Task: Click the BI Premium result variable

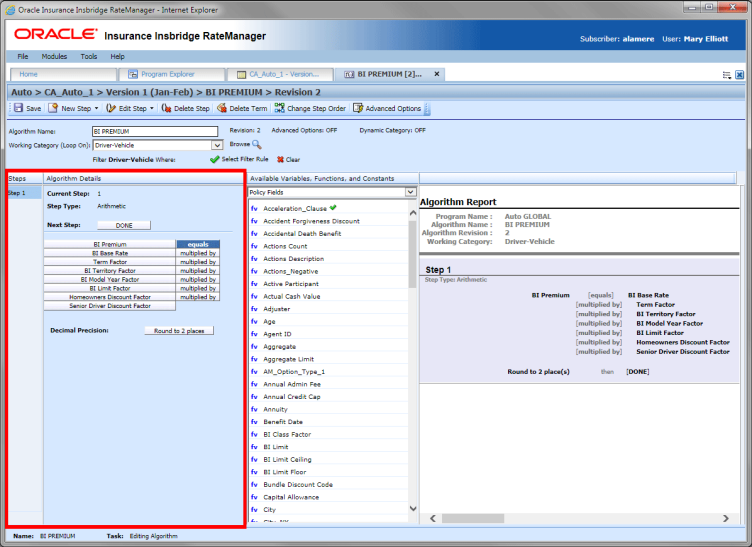Action: [x=110, y=244]
